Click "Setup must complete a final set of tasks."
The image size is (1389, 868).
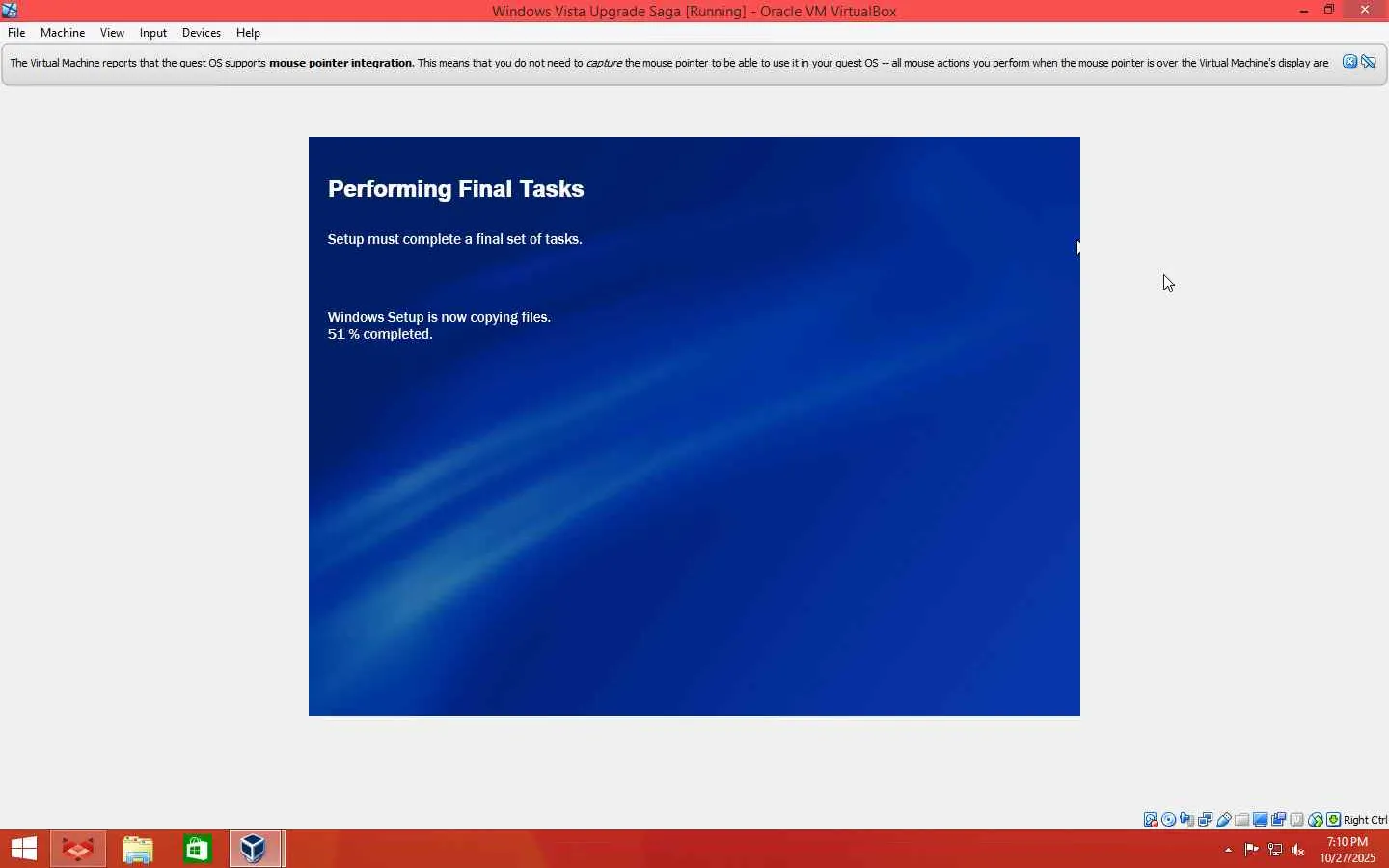455,239
